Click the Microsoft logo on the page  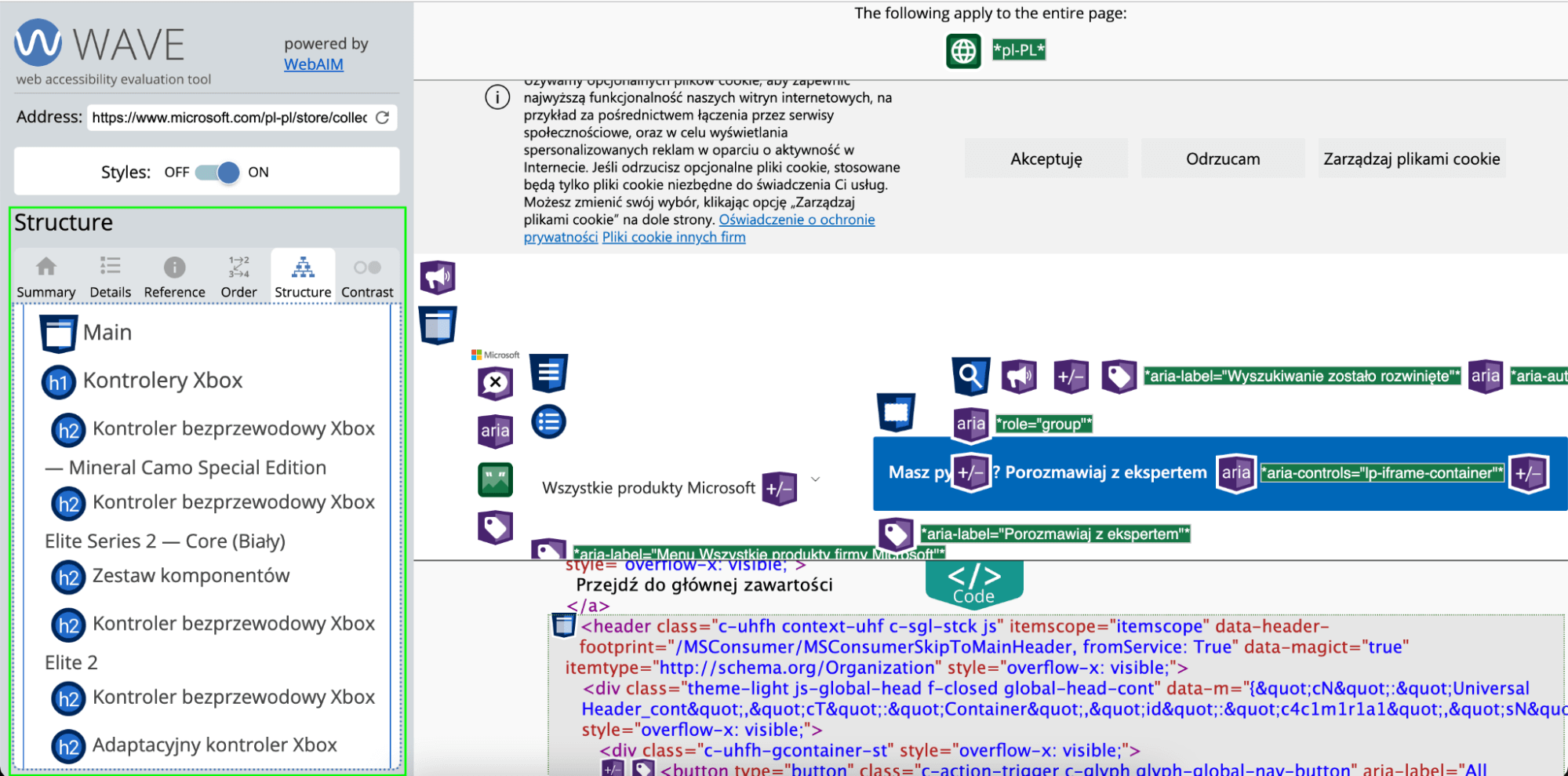click(496, 355)
